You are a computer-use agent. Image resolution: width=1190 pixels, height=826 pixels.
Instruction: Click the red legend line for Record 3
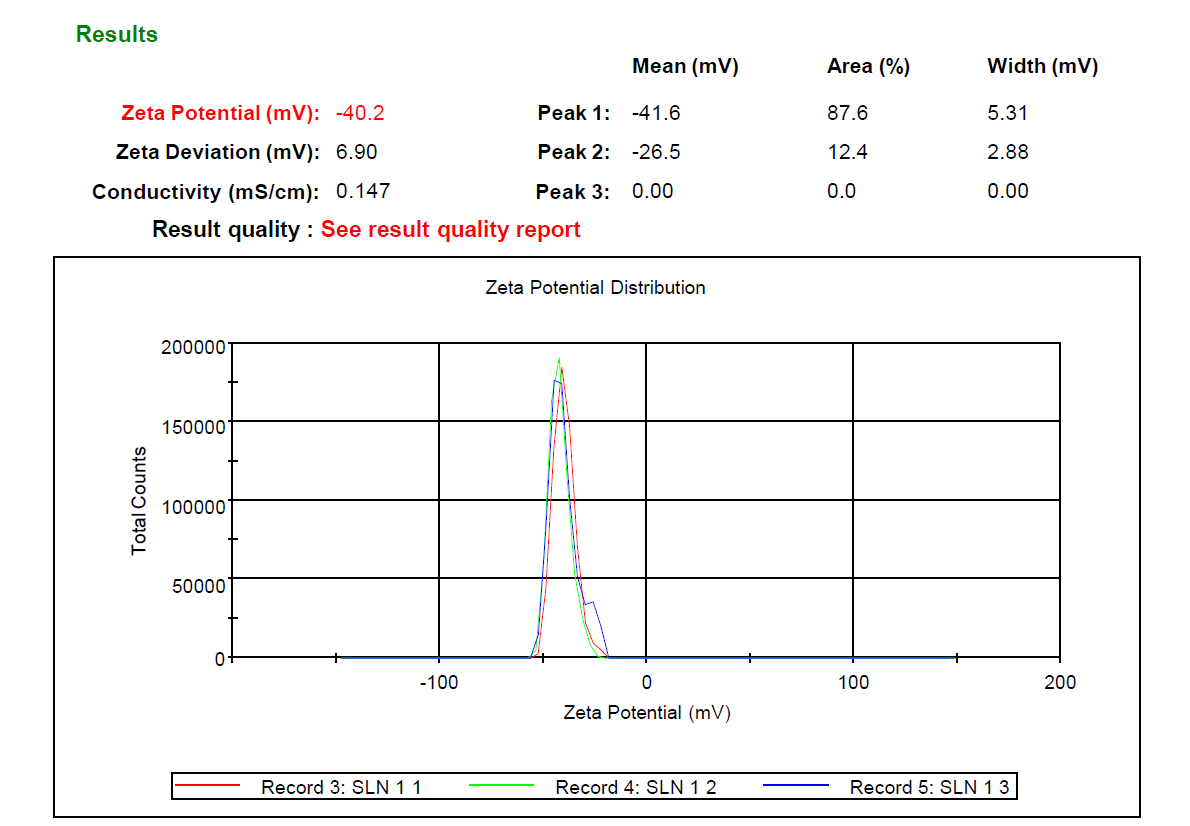[208, 787]
